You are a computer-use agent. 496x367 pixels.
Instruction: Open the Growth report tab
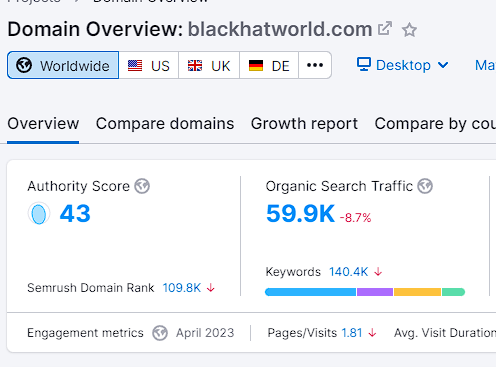304,124
